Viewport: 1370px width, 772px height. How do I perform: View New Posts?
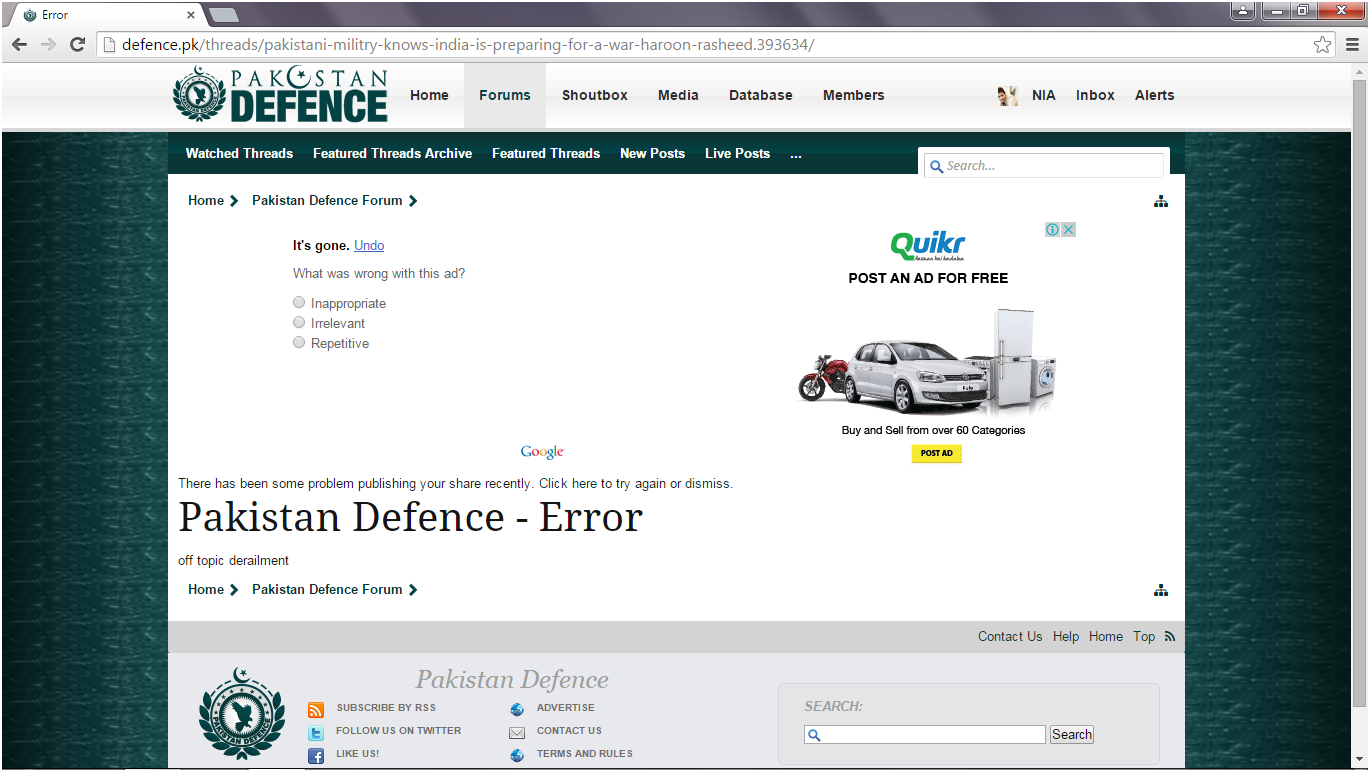652,153
